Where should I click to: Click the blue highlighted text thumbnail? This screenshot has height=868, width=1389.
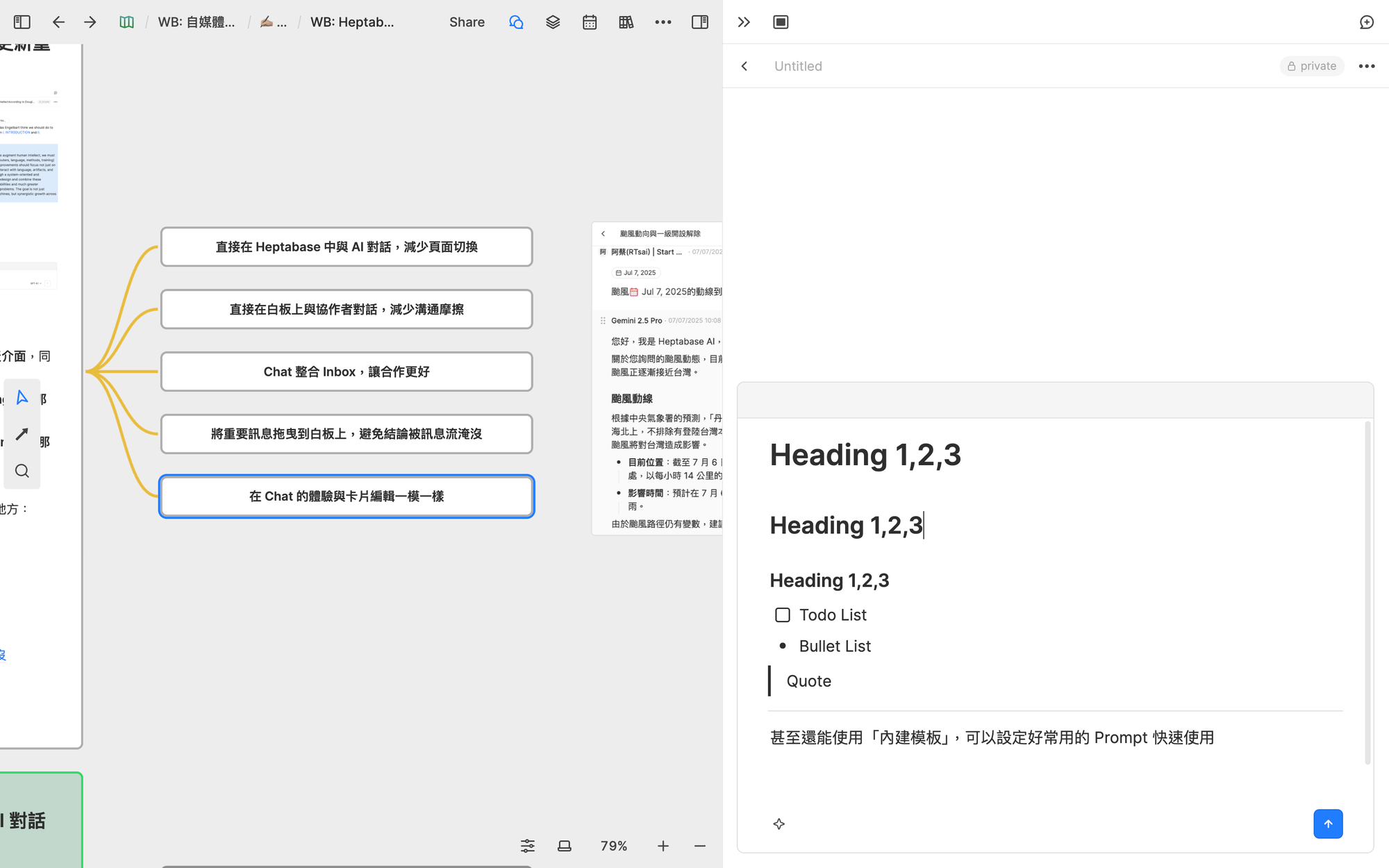(28, 174)
